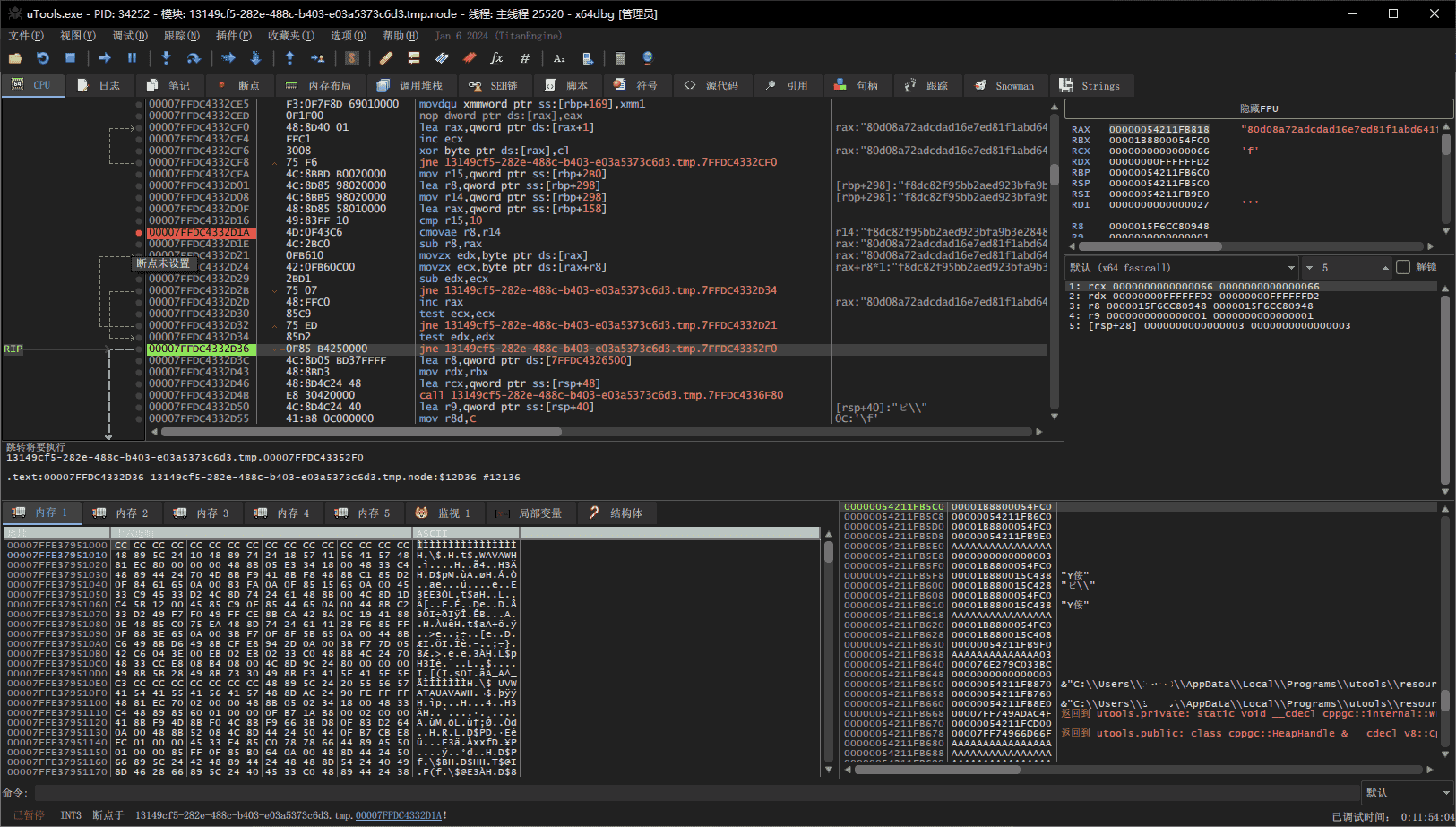
Task: Toggle breakpoint dot at 00007FFDC4332D3C
Action: tap(139, 360)
